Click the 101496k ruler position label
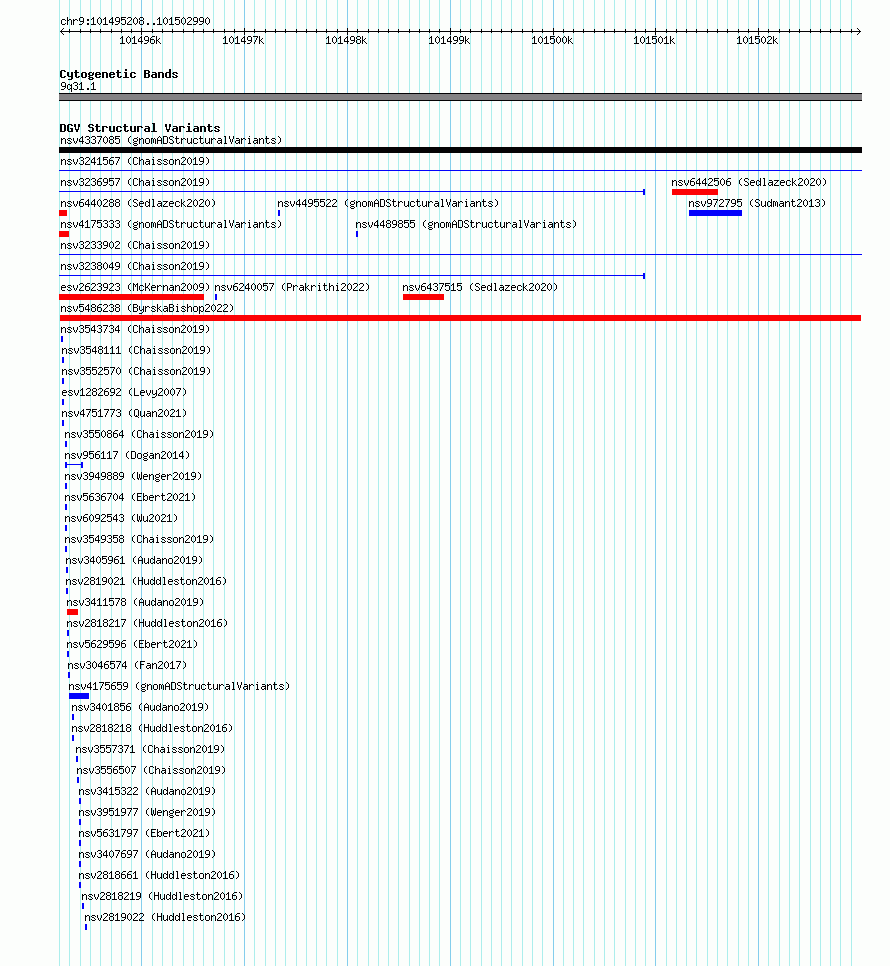The height and width of the screenshot is (966, 890). tap(140, 40)
